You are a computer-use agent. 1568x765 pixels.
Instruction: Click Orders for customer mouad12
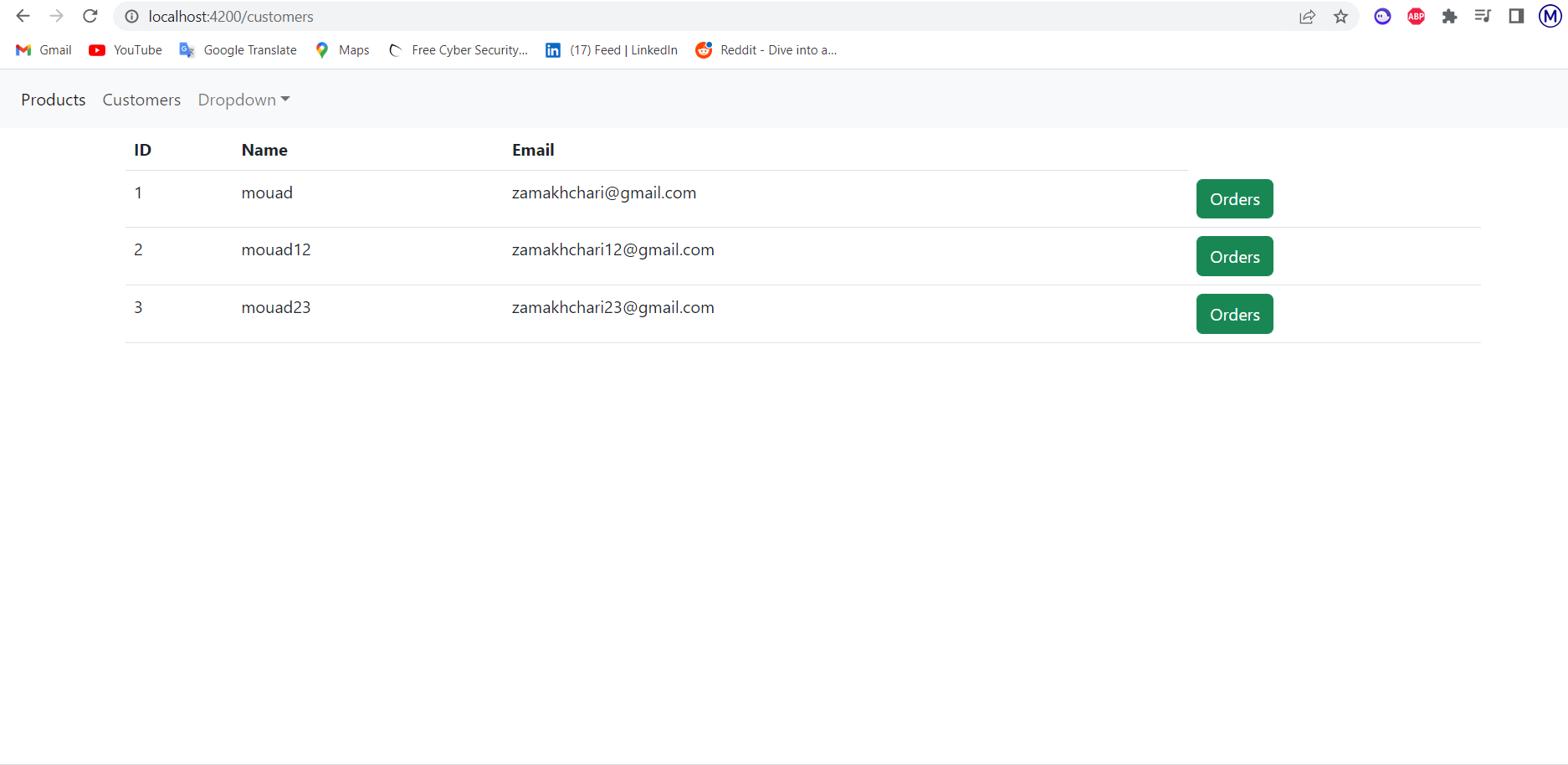pos(1234,256)
